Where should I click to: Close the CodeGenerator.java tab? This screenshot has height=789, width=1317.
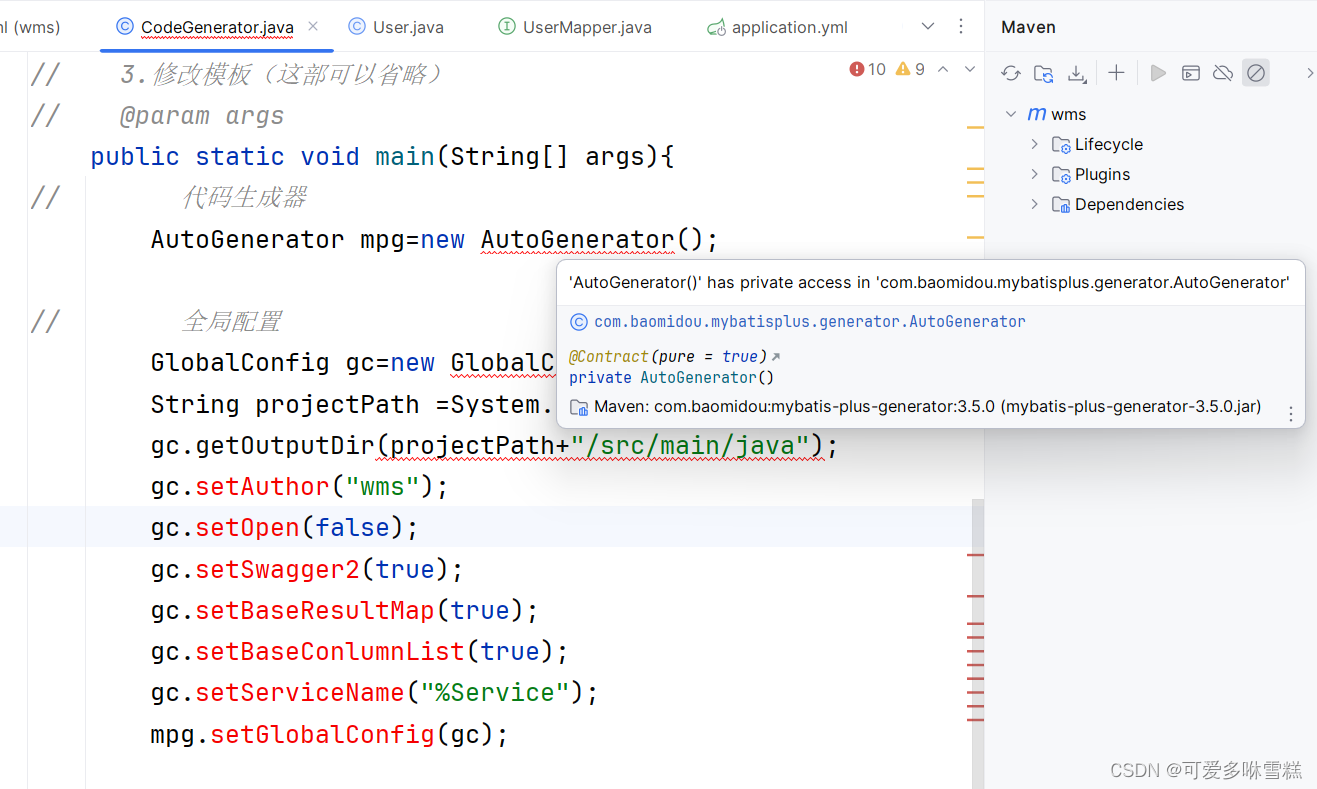pyautogui.click(x=313, y=26)
